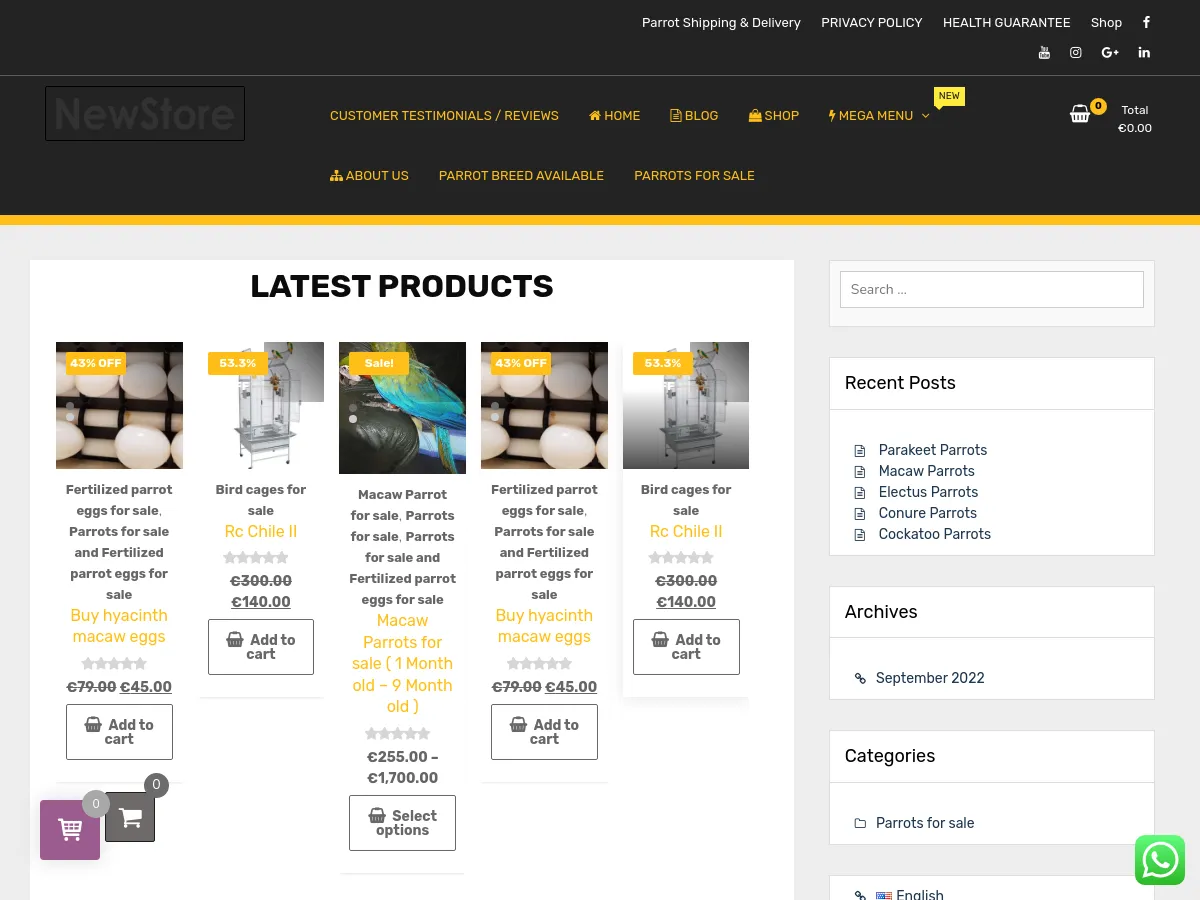Open the Health Guarantee link
This screenshot has height=900, width=1200.
point(1006,23)
